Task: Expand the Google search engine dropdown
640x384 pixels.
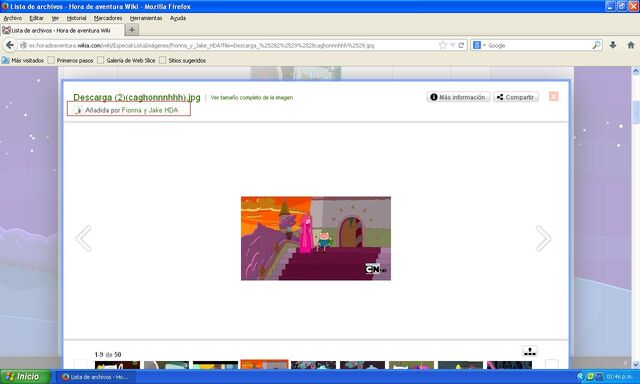Action: tap(479, 45)
